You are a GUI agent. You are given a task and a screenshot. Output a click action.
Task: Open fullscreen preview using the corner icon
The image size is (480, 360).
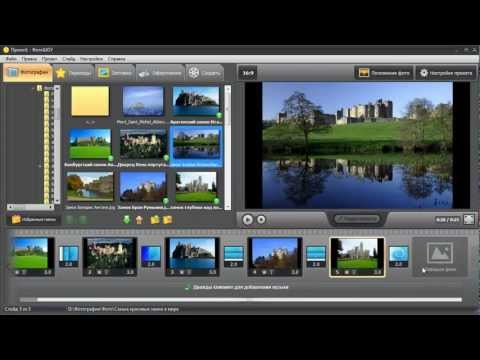469,219
